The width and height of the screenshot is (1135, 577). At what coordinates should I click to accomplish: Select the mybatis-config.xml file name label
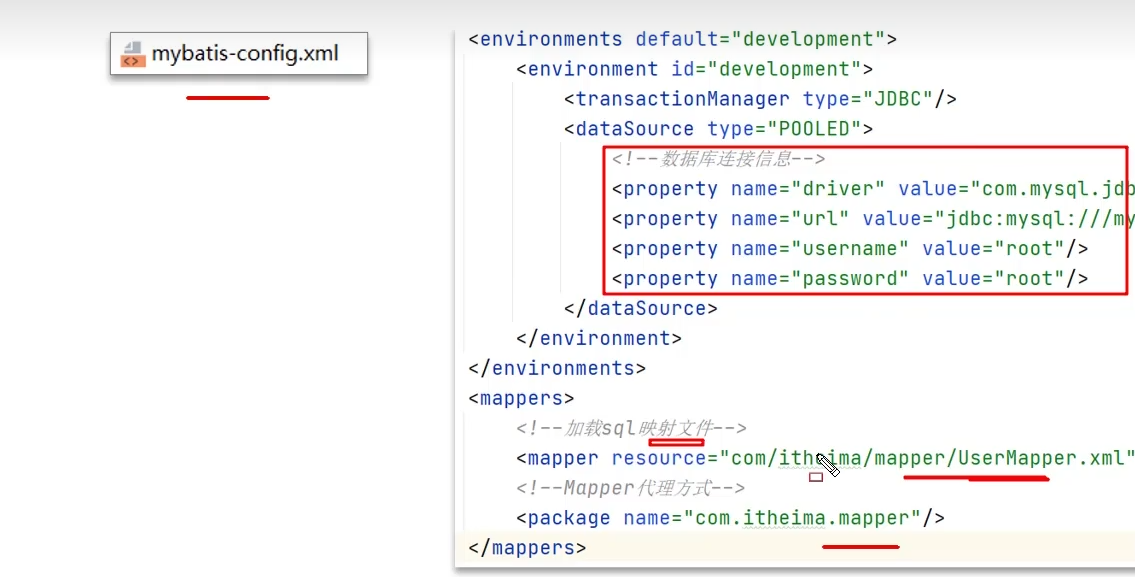(245, 53)
